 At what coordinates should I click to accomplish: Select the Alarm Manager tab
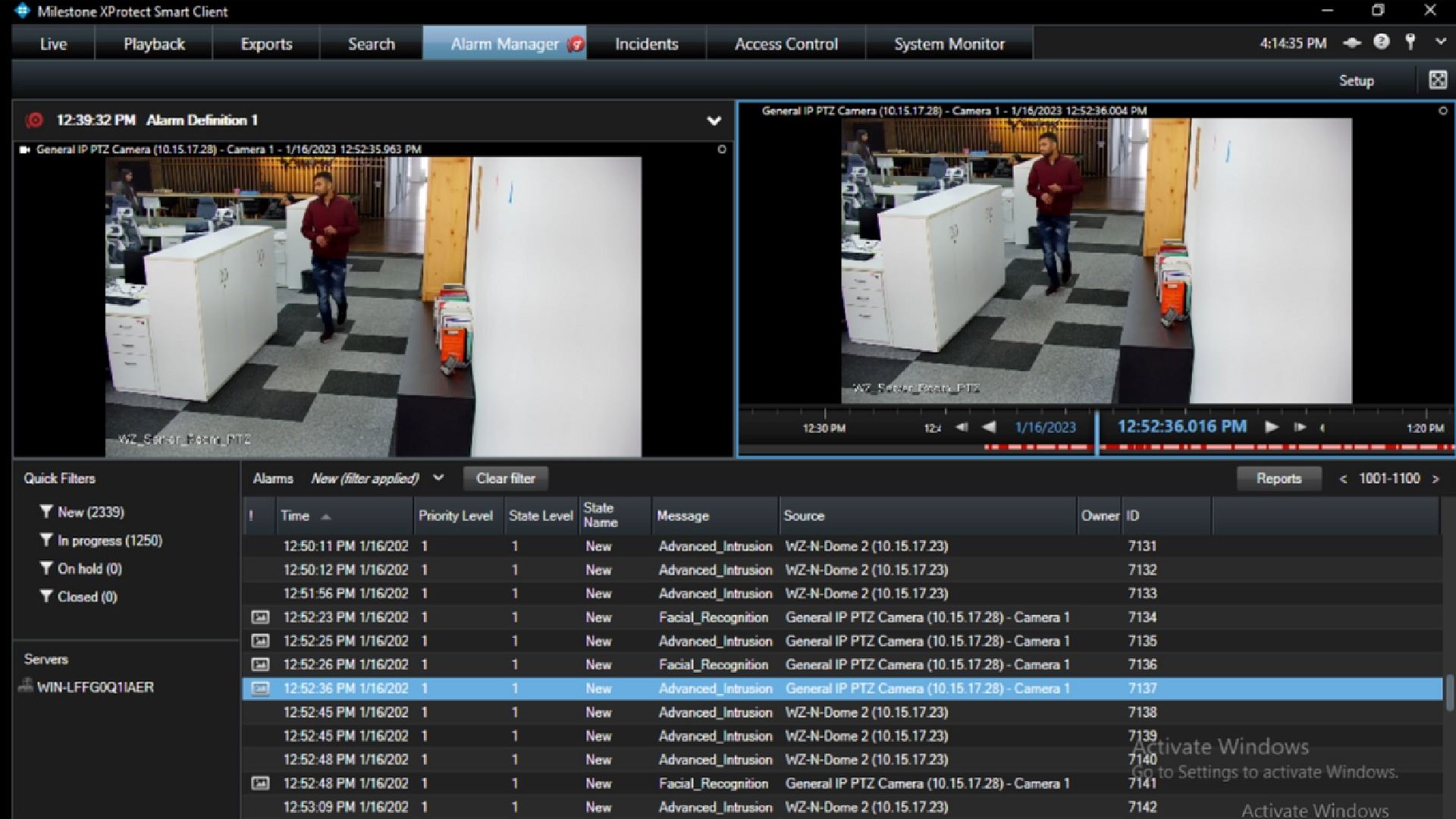click(x=504, y=44)
